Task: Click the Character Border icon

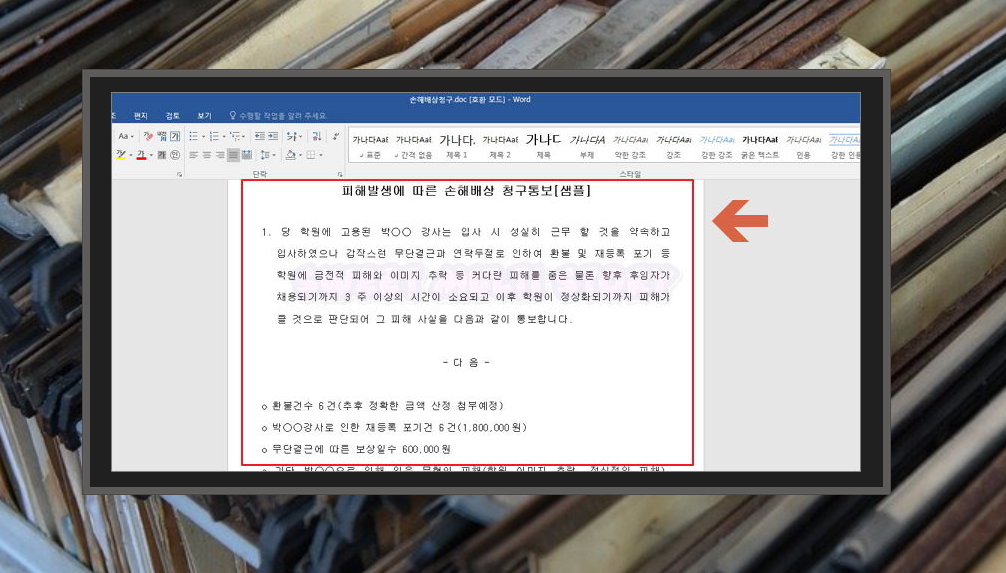Action: pyautogui.click(x=175, y=136)
